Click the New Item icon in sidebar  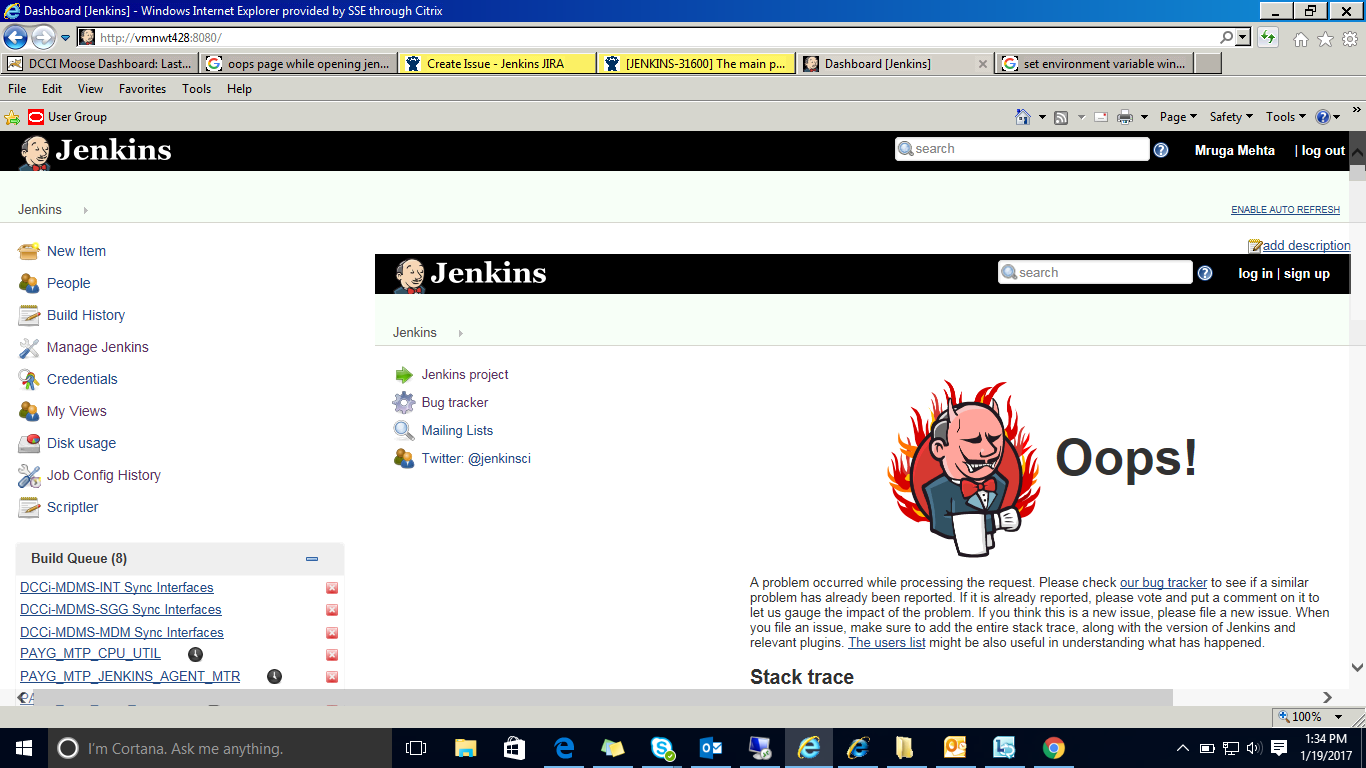(29, 251)
